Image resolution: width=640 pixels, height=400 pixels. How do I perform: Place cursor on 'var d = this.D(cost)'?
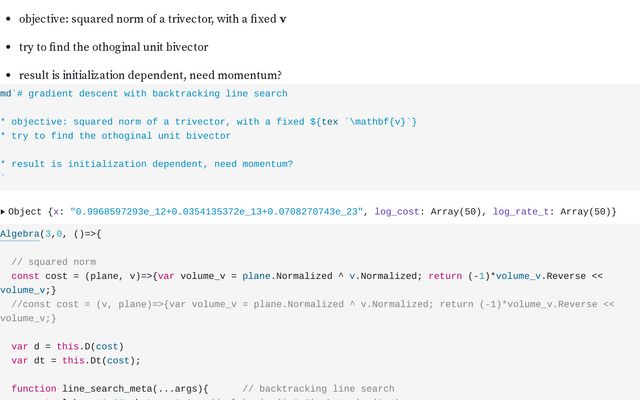[x=67, y=347]
